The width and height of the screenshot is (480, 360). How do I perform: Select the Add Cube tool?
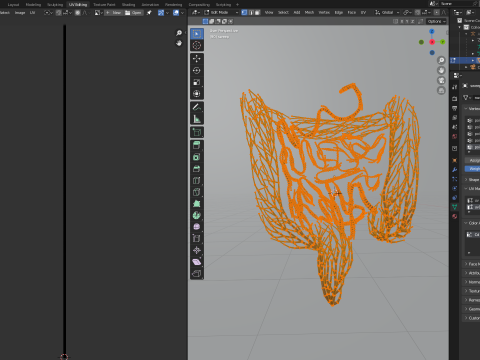[x=197, y=132]
